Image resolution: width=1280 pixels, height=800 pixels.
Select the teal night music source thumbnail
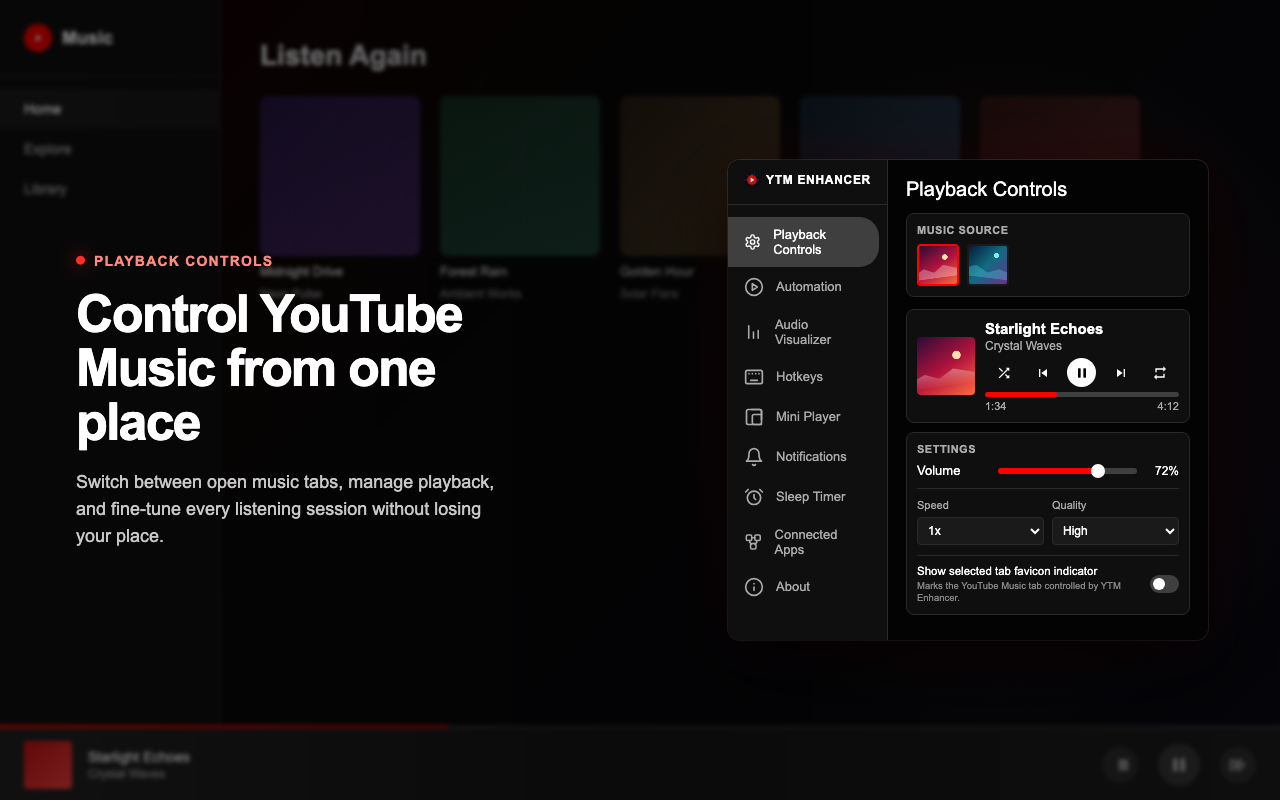[x=988, y=265]
